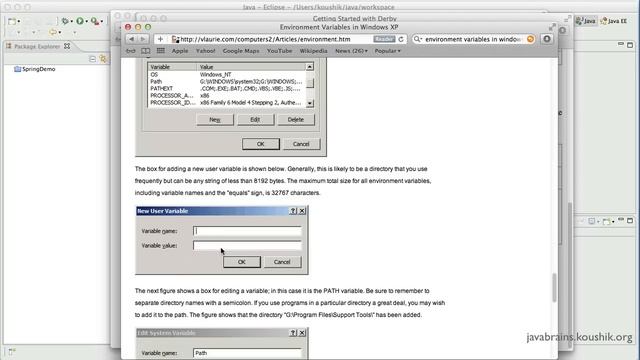This screenshot has height=360, width=640.
Task: Click the Collapse All icon in Package Explorer
Action: click(x=92, y=59)
